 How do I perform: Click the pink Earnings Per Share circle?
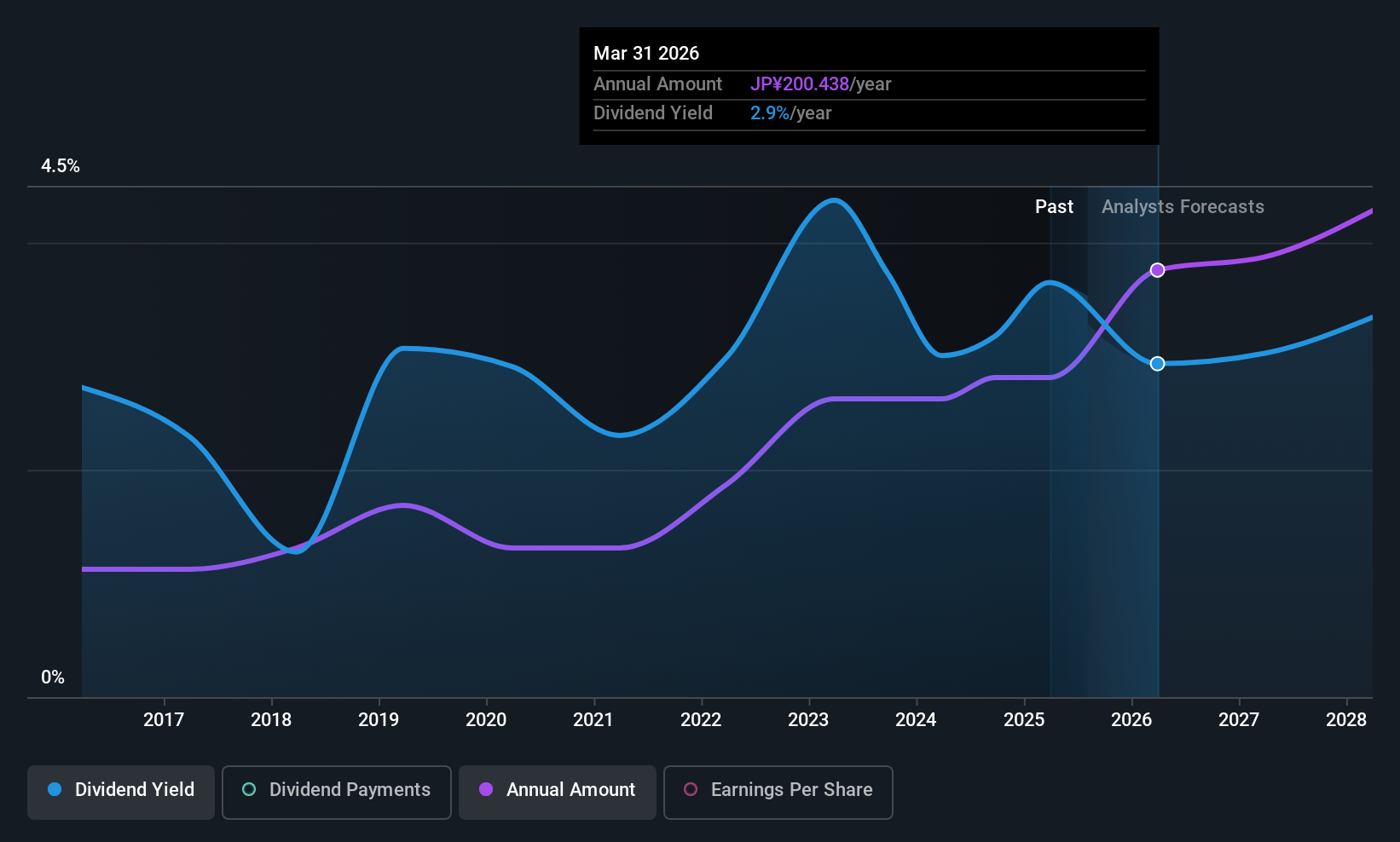point(691,789)
